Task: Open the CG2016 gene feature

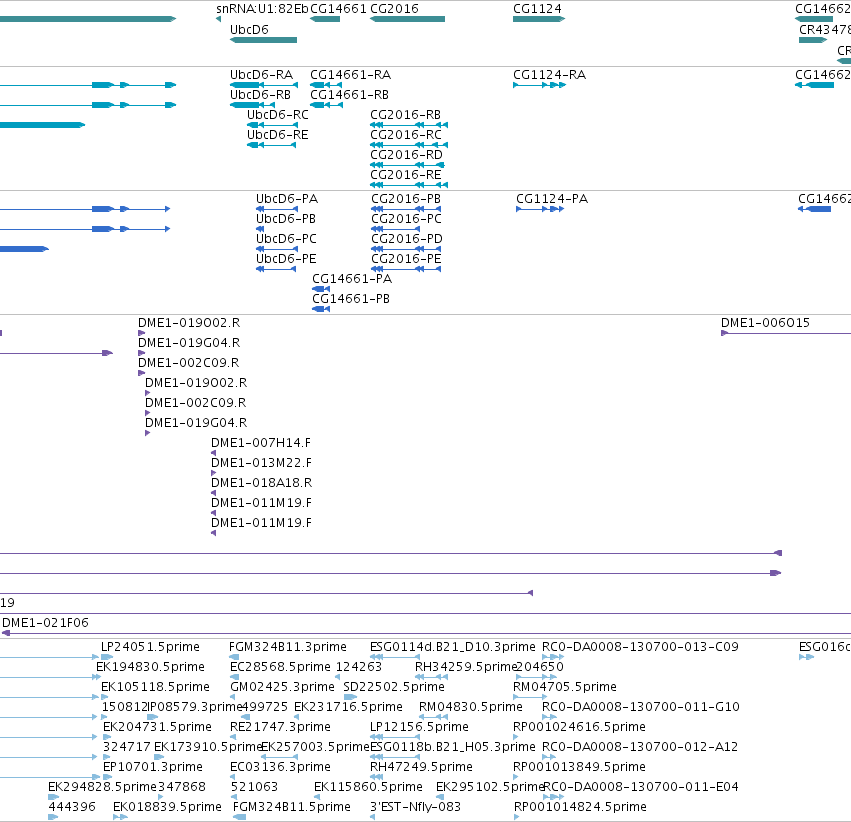Action: (408, 19)
